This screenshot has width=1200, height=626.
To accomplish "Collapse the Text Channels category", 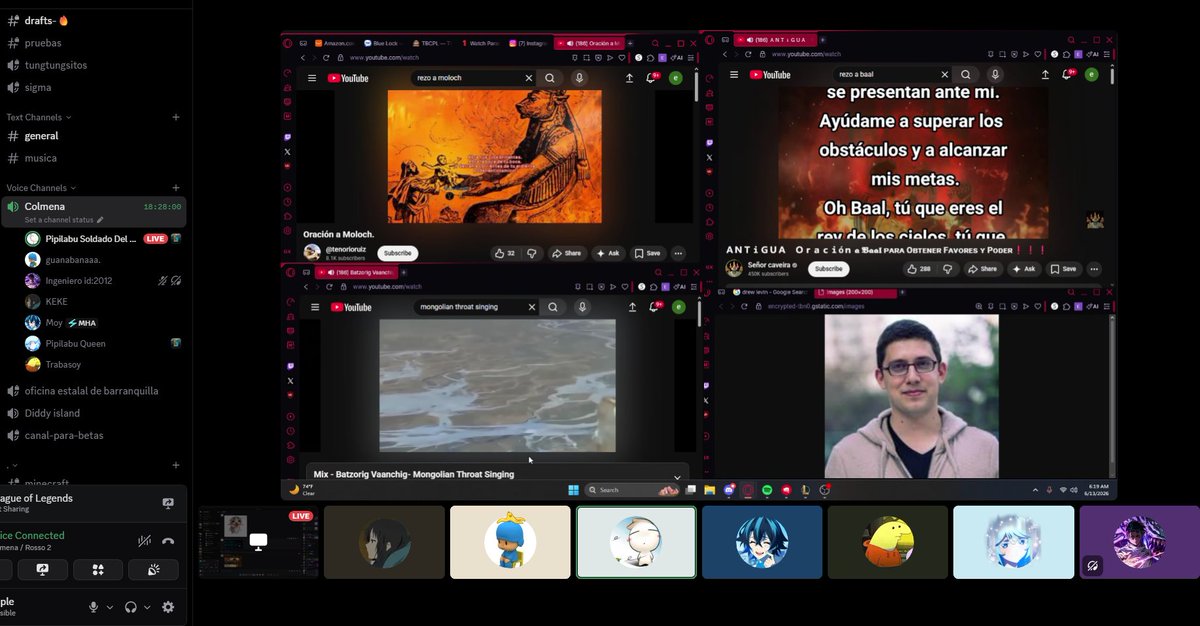I will click(41, 117).
